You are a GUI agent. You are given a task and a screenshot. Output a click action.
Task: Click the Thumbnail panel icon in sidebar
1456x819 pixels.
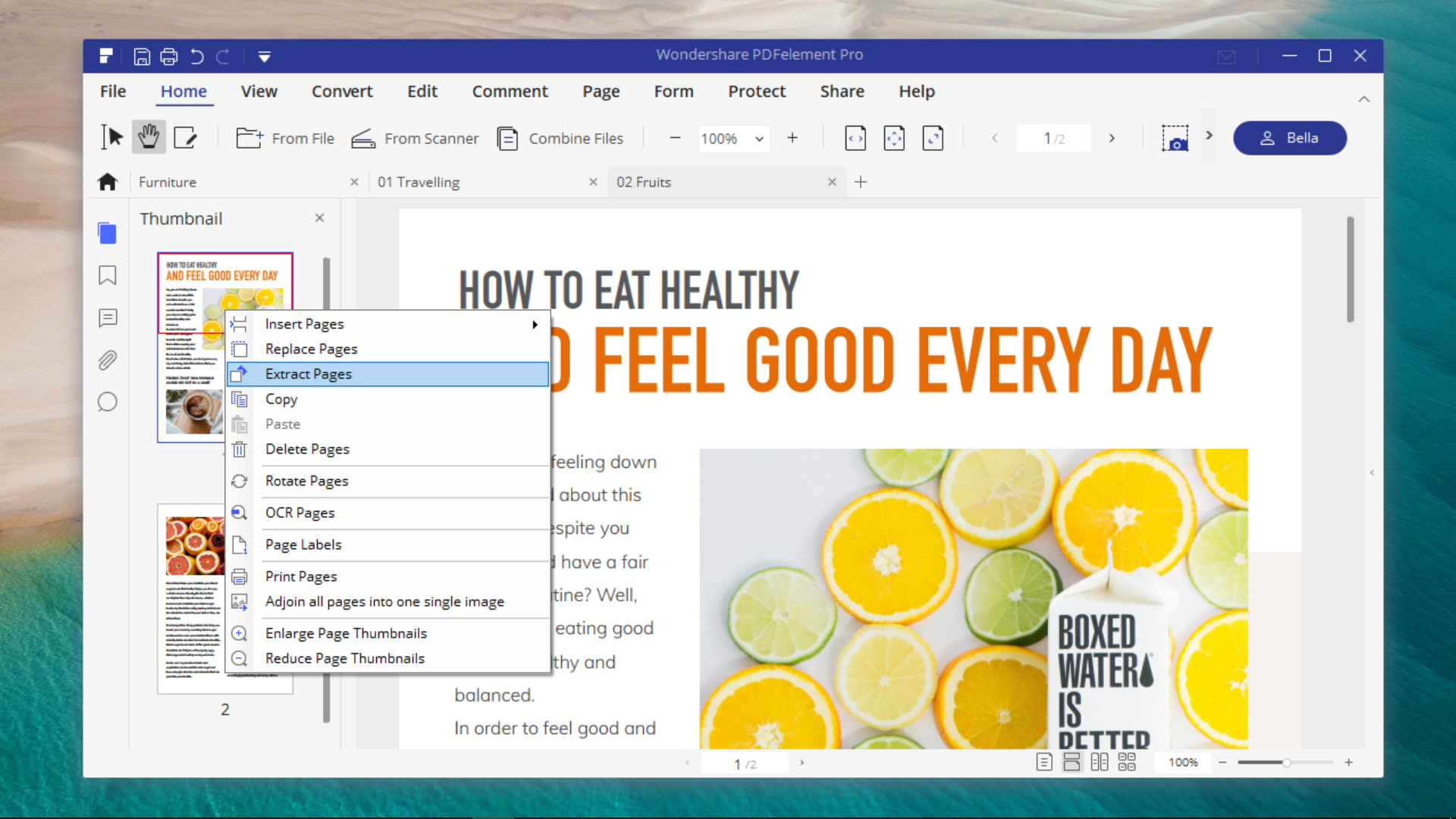[x=107, y=233]
